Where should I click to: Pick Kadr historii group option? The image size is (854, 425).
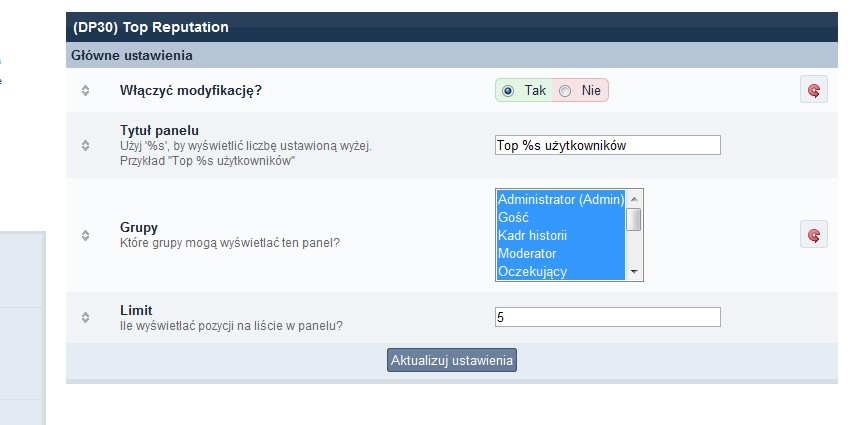point(560,235)
